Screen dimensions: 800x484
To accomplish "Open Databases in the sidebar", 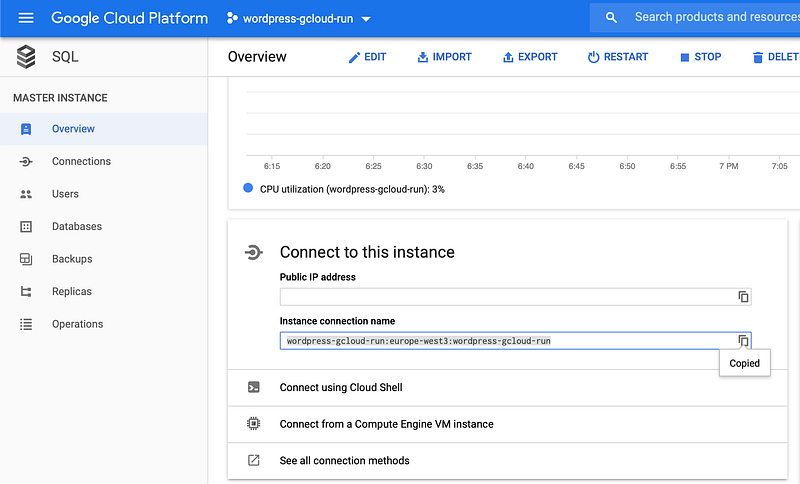I will pyautogui.click(x=104, y=227).
